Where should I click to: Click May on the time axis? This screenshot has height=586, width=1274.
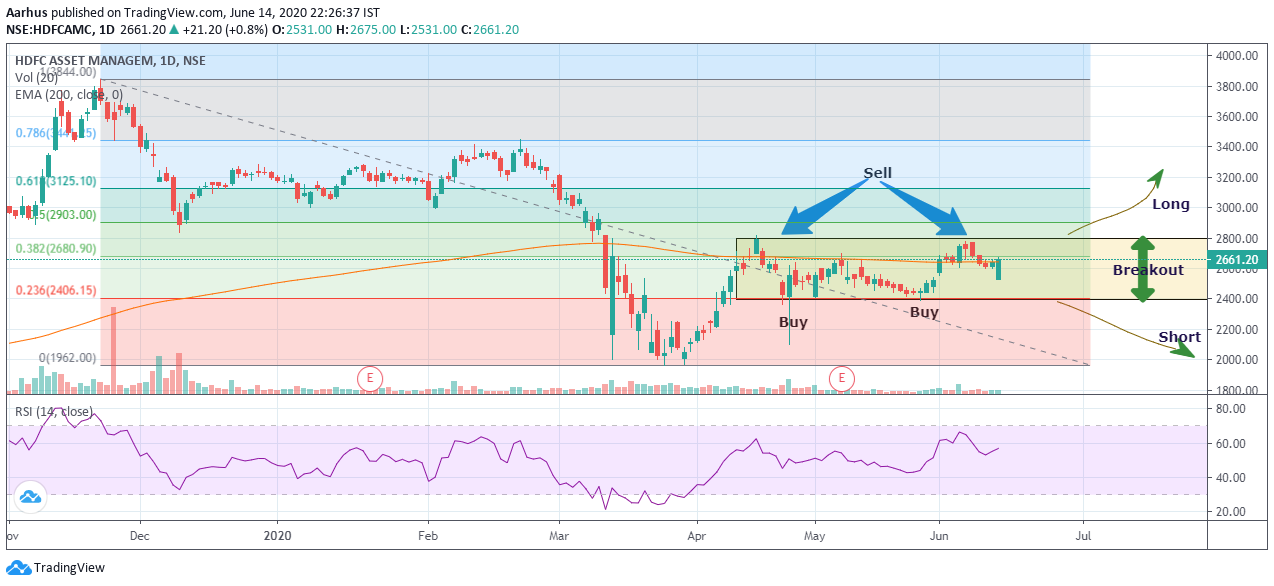(815, 534)
